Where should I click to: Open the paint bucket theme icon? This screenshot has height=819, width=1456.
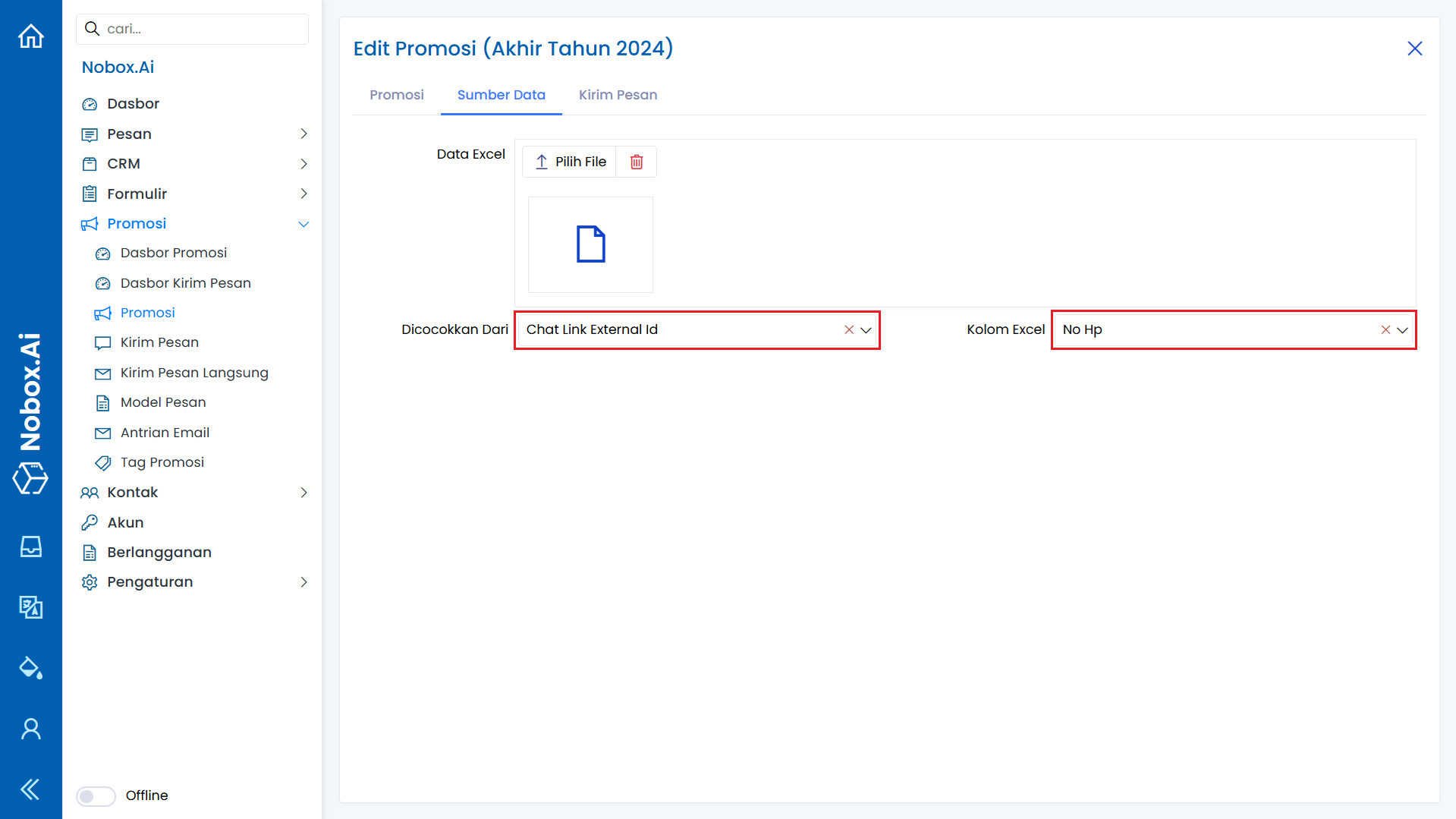[31, 668]
